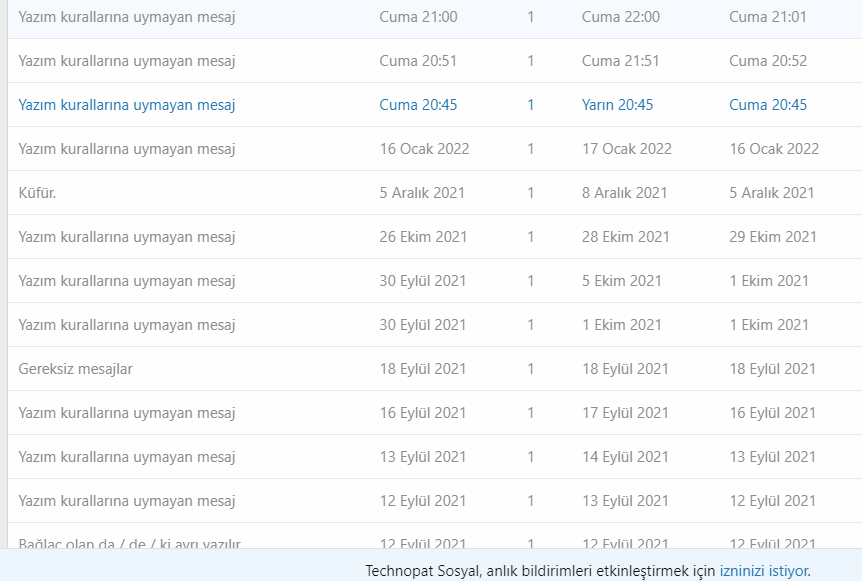Click 'Yazım kurallarına uymayan mesaj' in the 26 Ekim 2021 row

click(x=127, y=237)
